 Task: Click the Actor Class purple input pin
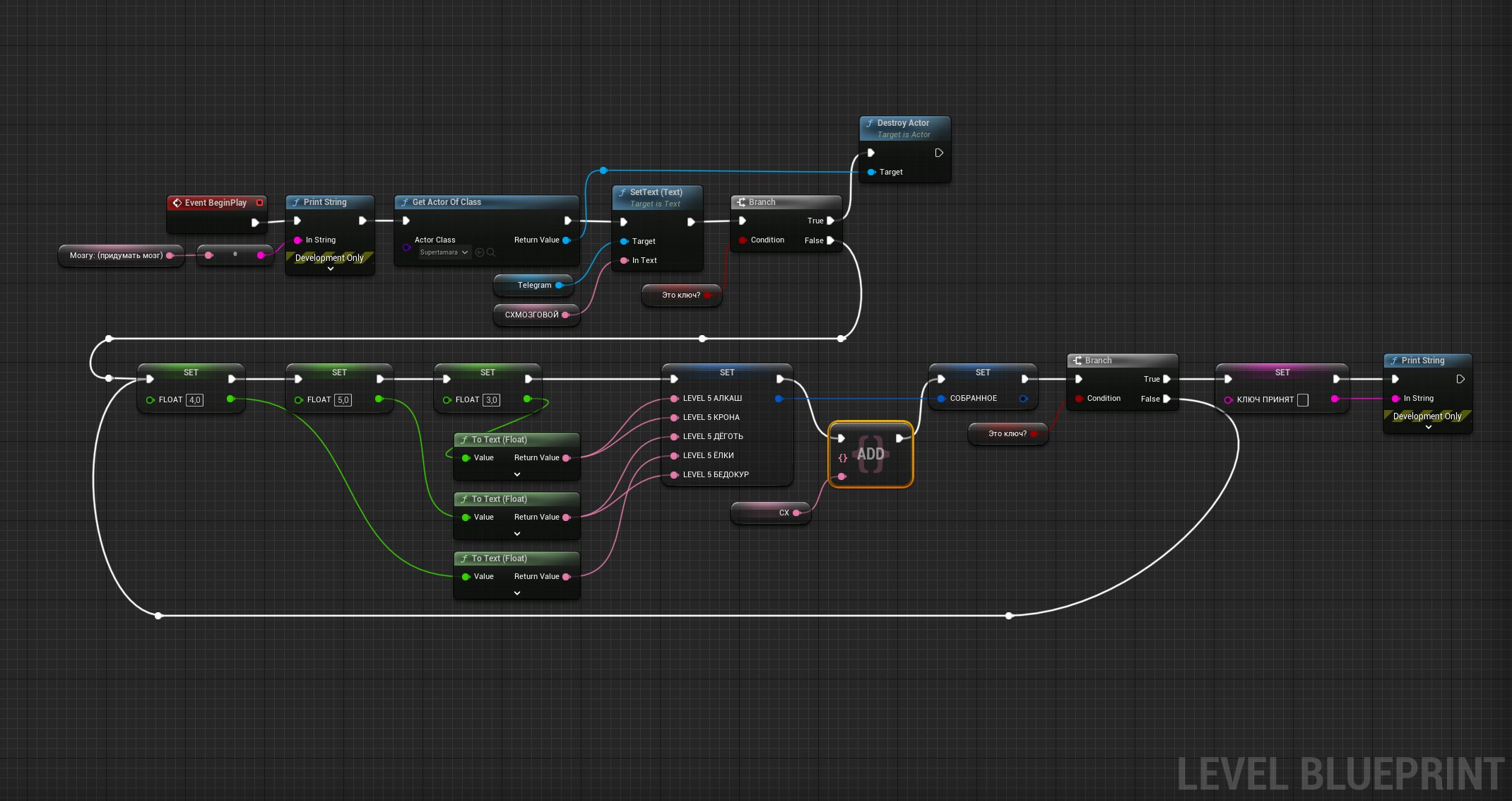(x=406, y=247)
